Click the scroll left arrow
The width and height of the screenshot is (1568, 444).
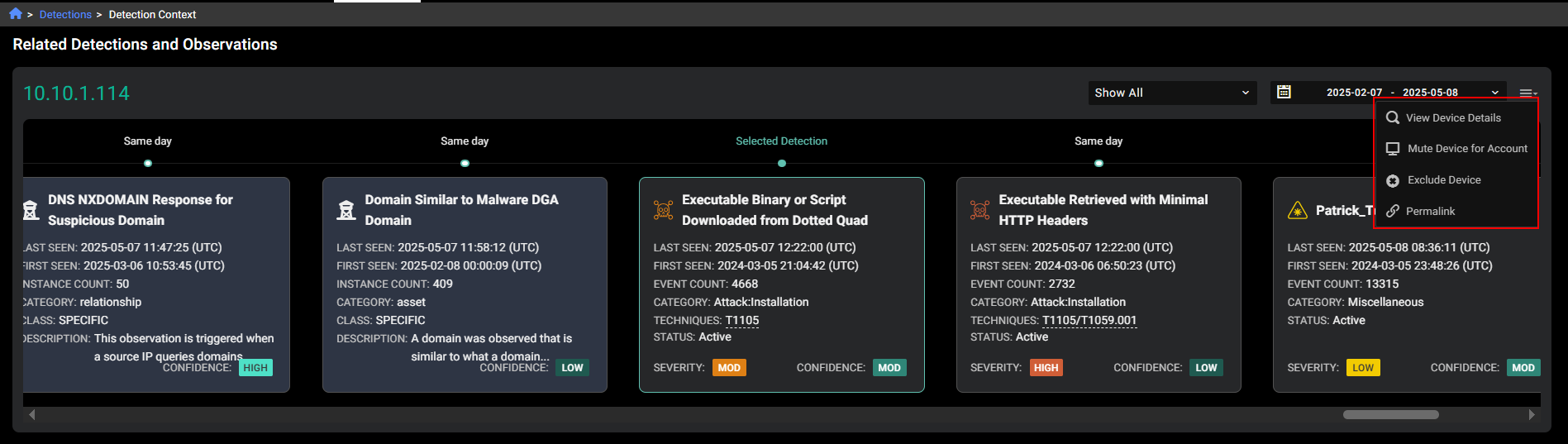pos(32,415)
